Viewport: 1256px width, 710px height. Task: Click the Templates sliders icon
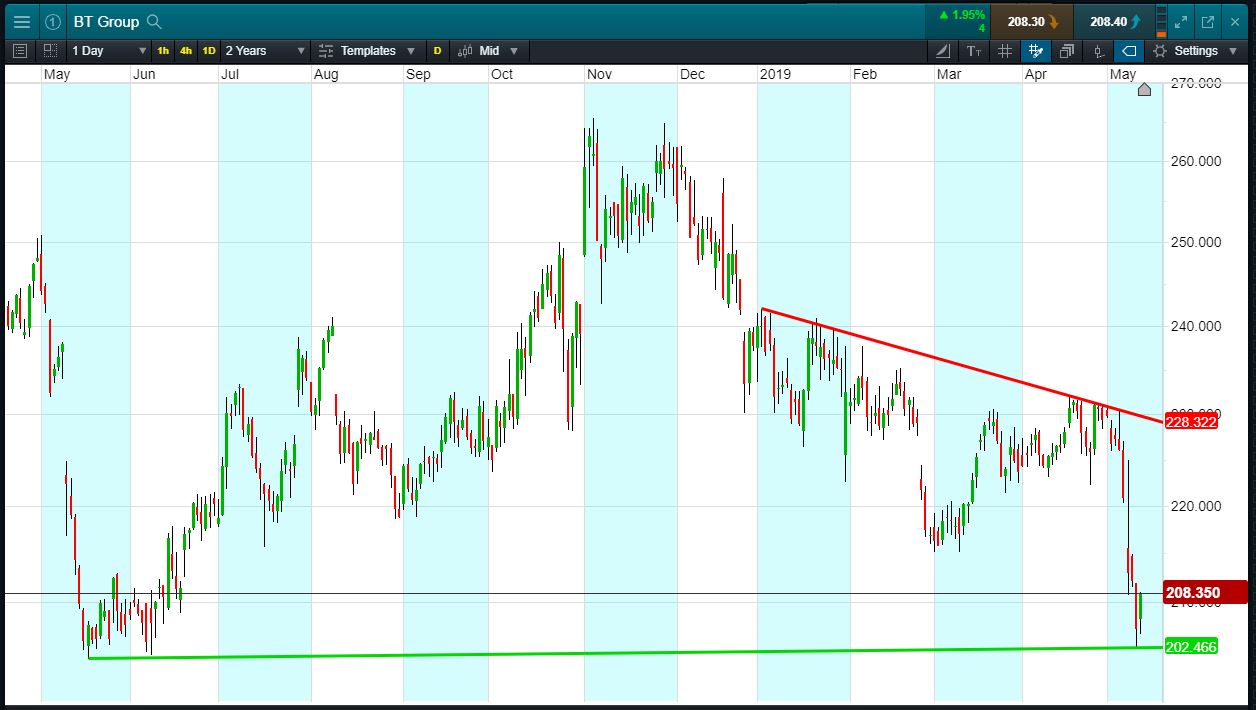tap(326, 50)
